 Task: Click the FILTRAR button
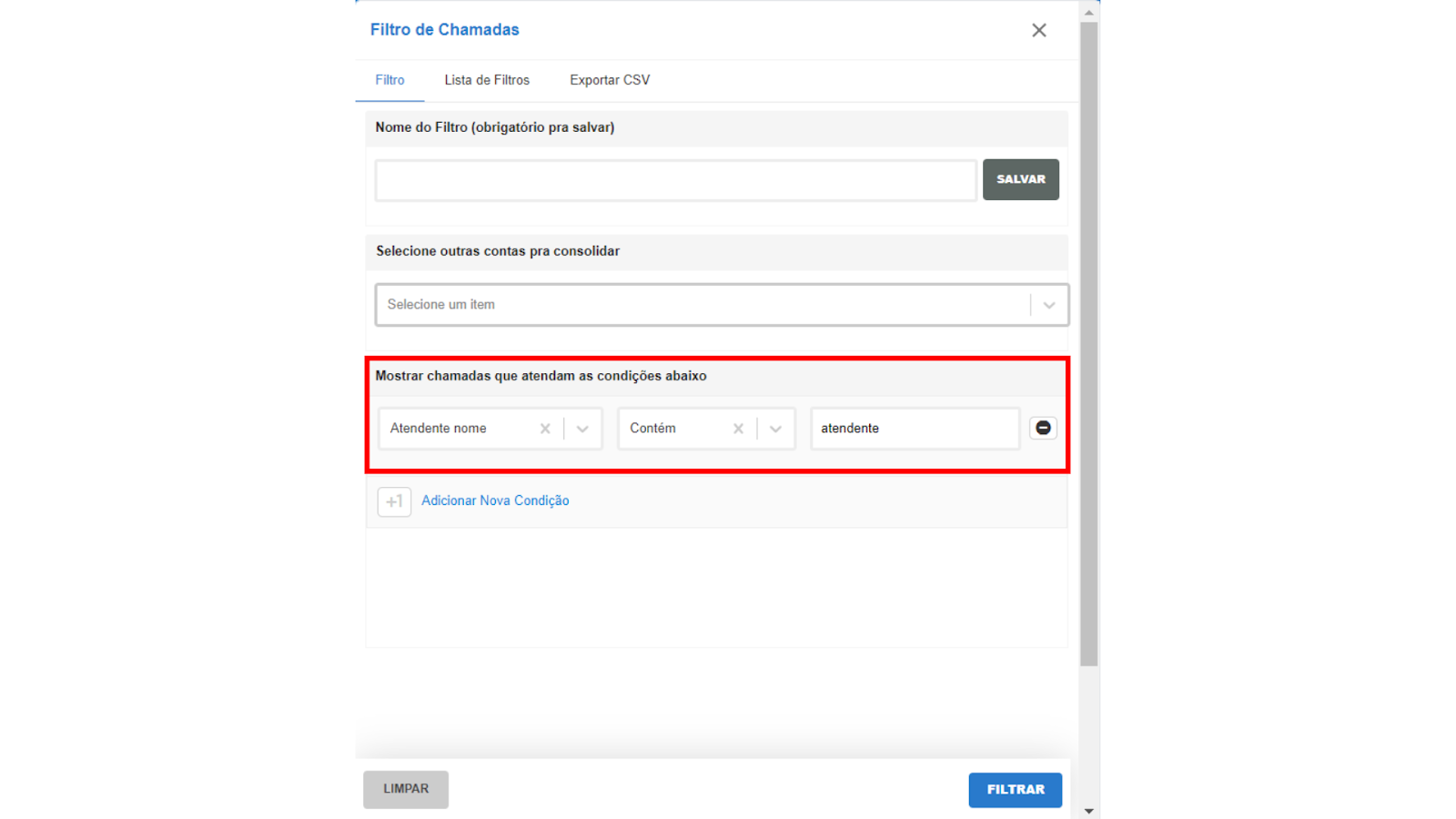(x=1015, y=790)
